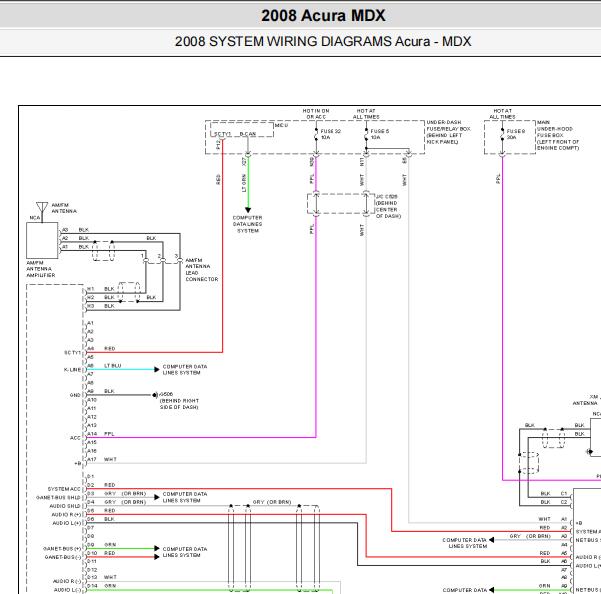Click "COMPUTER DATA LINES SYSTEM" below LT GRN wire

(248, 224)
